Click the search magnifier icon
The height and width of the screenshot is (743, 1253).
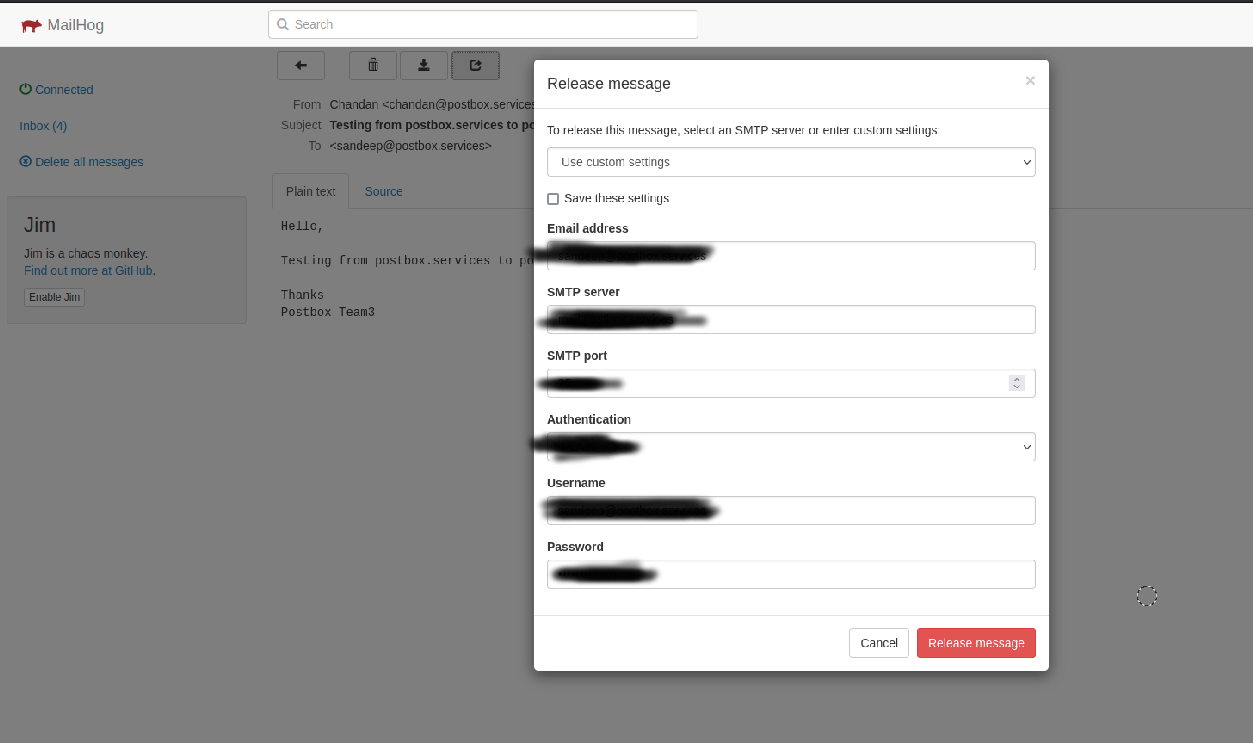coord(281,23)
